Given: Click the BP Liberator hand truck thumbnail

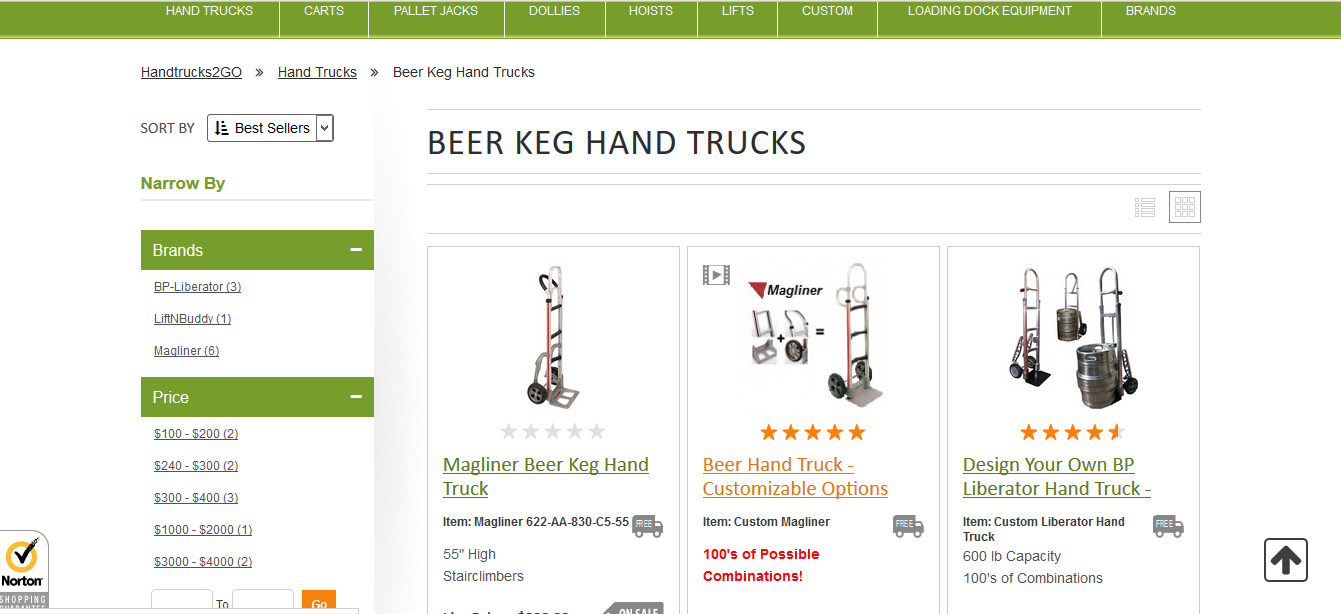Looking at the screenshot, I should click(1074, 337).
